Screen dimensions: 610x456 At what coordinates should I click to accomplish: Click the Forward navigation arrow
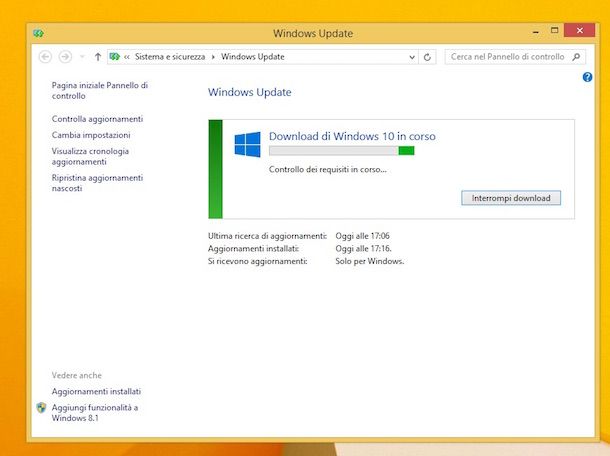(65, 57)
